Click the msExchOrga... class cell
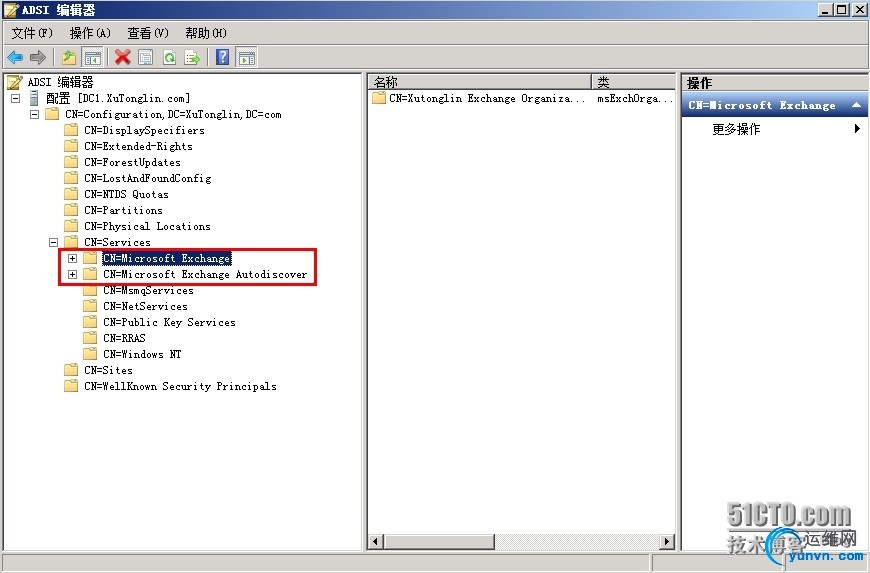This screenshot has width=870, height=573. tap(635, 98)
